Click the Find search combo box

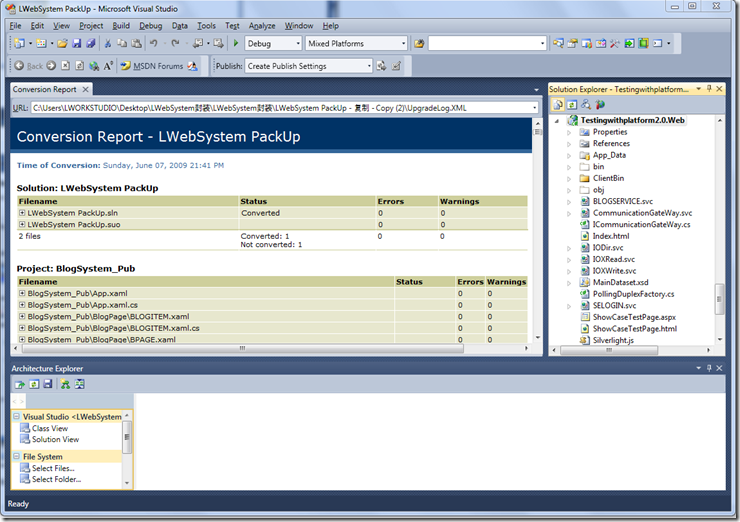487,43
